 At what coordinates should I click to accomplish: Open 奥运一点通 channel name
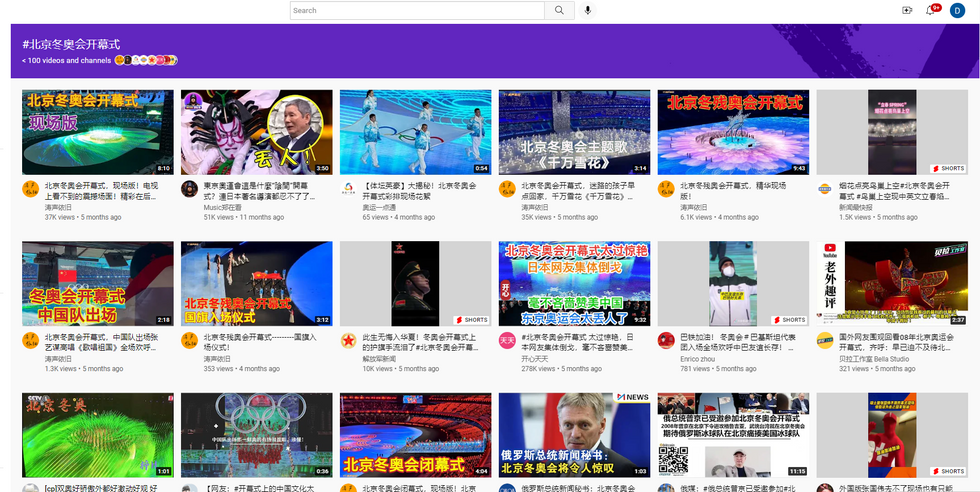[x=378, y=207]
